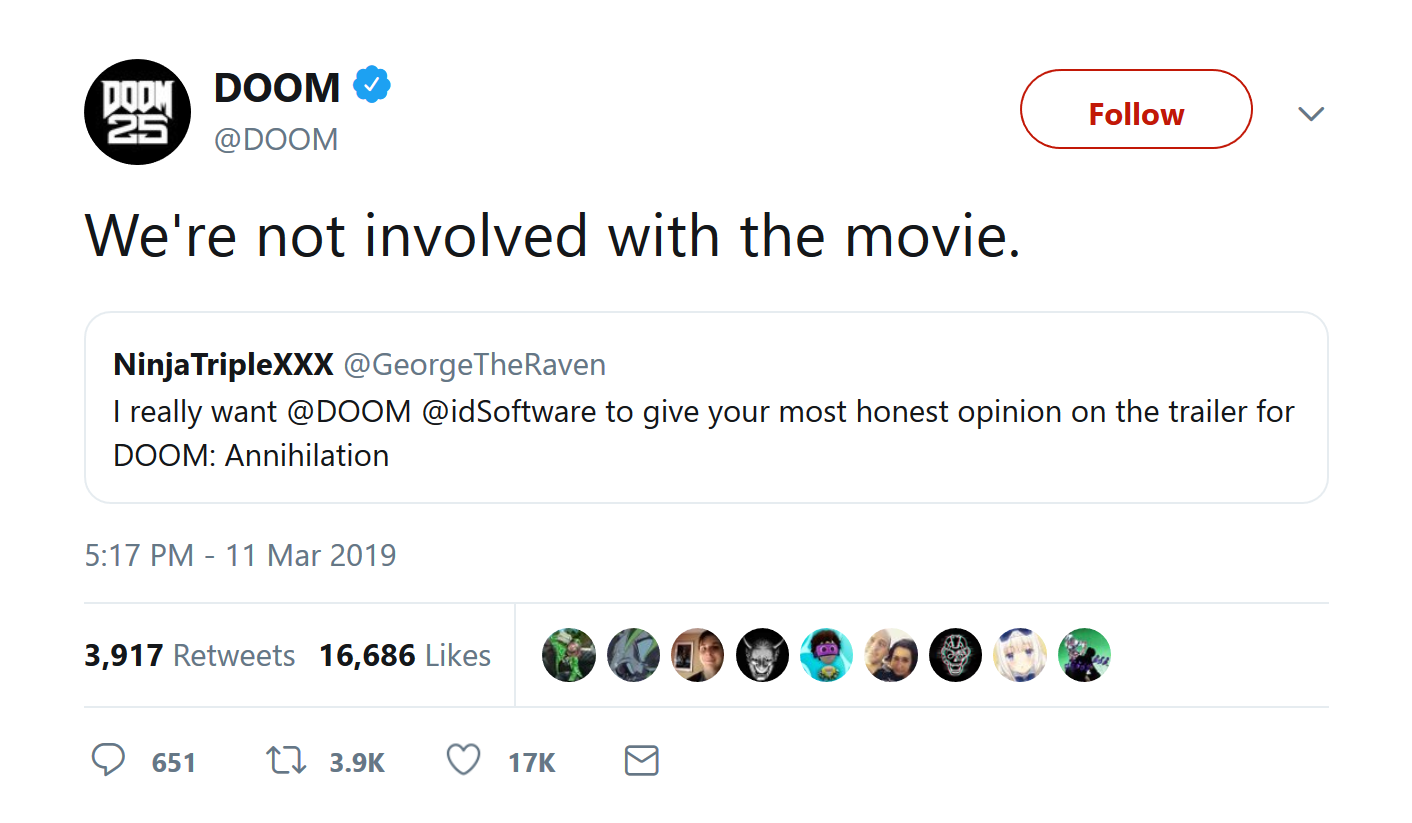The height and width of the screenshot is (823, 1412).
Task: View the 3,917 Retweets list
Action: tap(190, 656)
